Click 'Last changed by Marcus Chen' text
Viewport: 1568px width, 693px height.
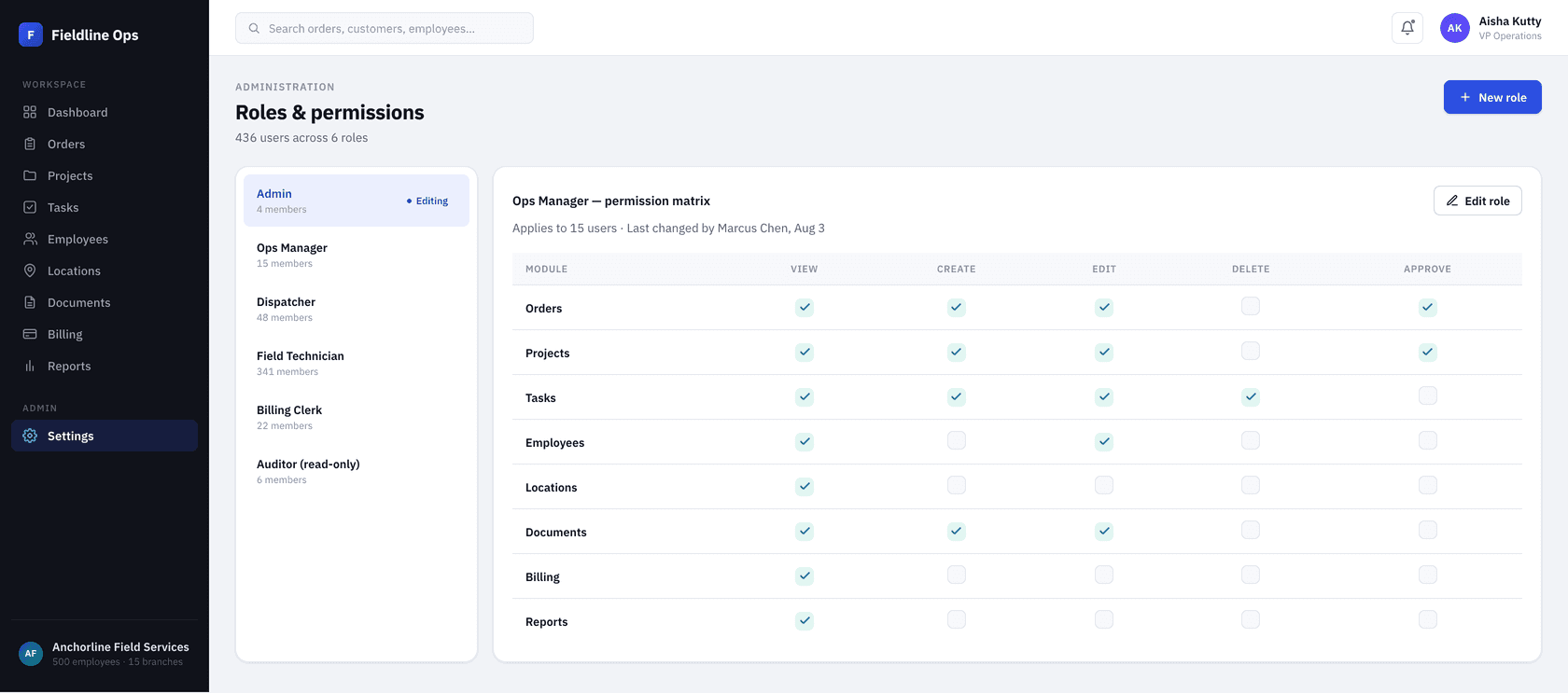click(707, 228)
